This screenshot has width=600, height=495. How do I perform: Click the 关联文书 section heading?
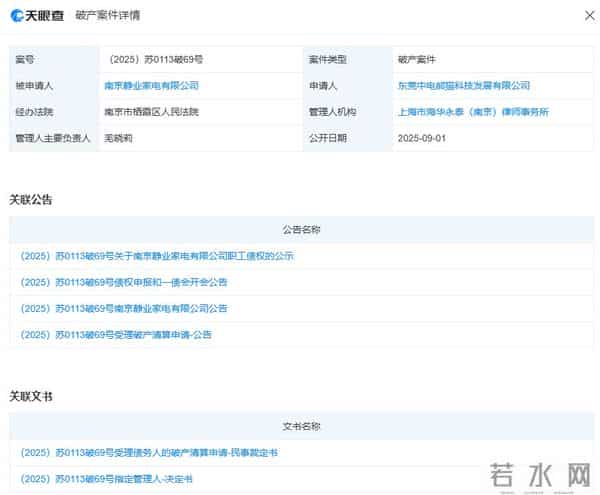(x=31, y=396)
